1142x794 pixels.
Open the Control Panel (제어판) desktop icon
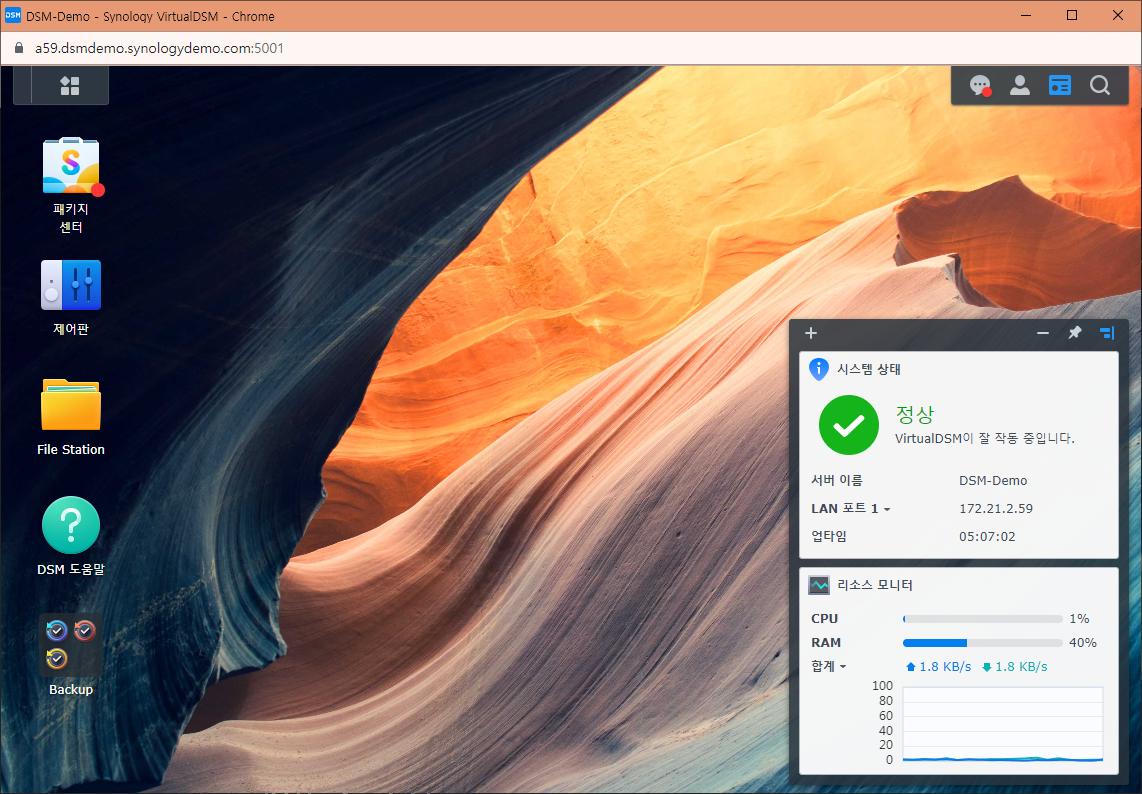click(71, 286)
